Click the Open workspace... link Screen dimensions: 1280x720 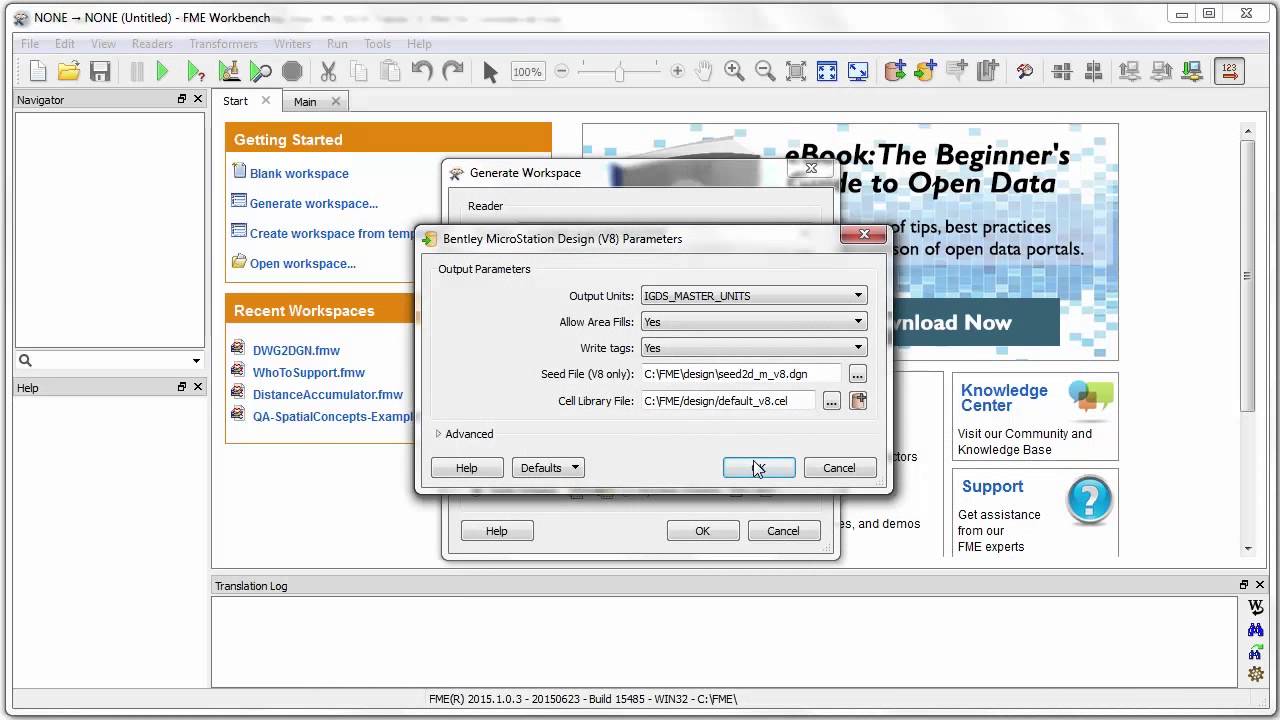pyautogui.click(x=303, y=264)
